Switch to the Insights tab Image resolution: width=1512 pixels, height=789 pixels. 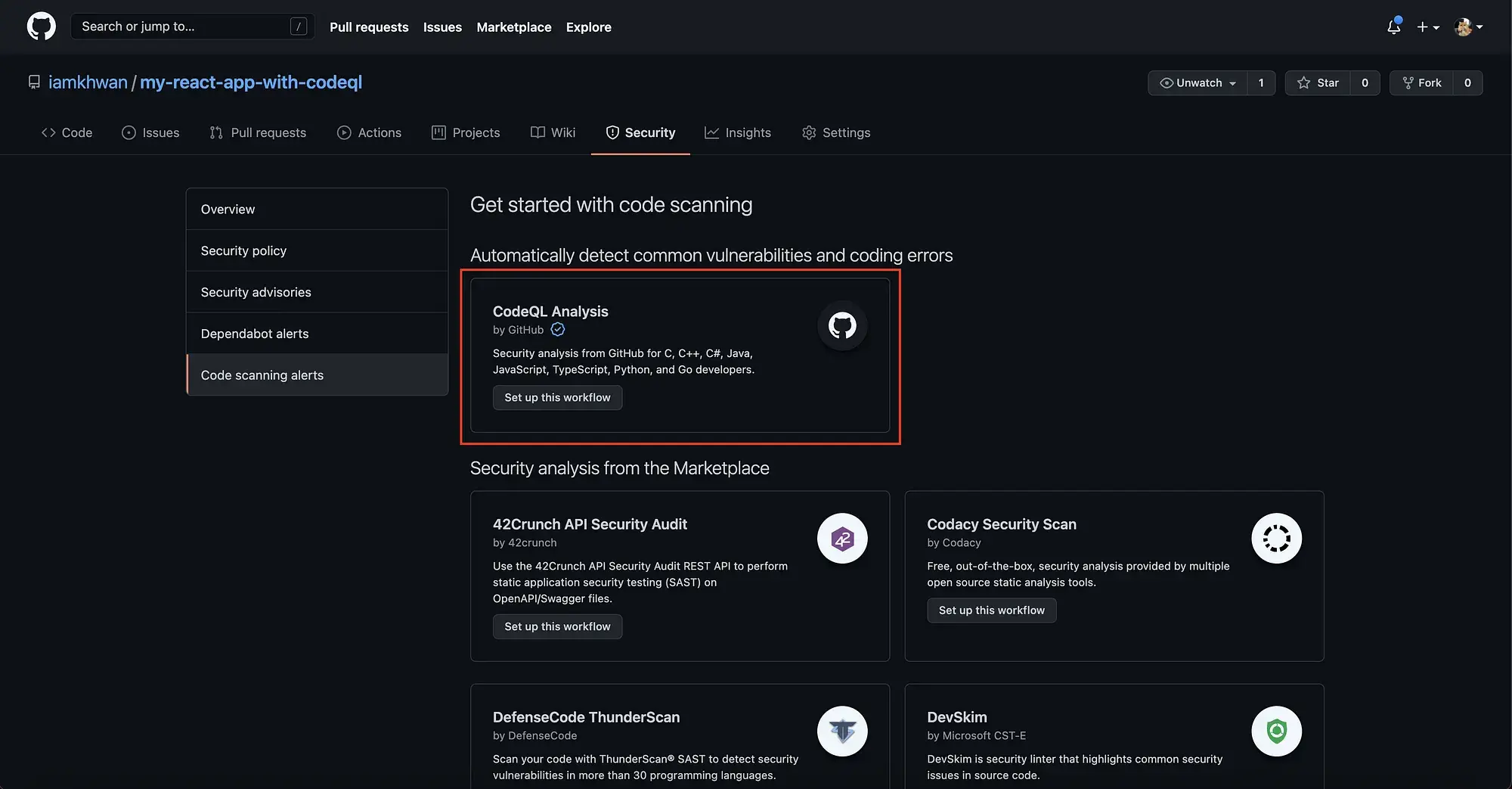click(738, 132)
